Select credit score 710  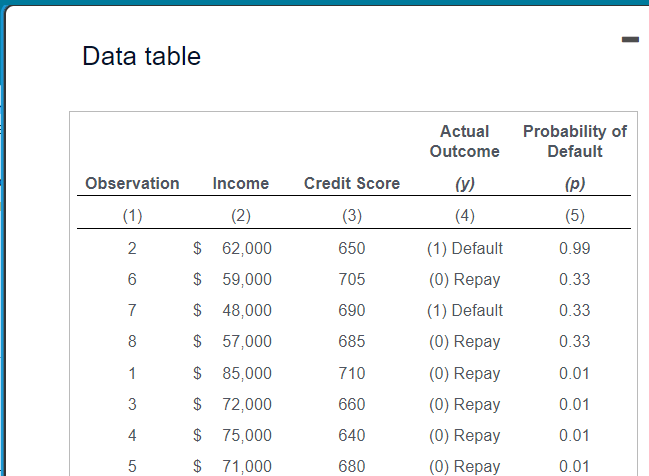pos(352,373)
